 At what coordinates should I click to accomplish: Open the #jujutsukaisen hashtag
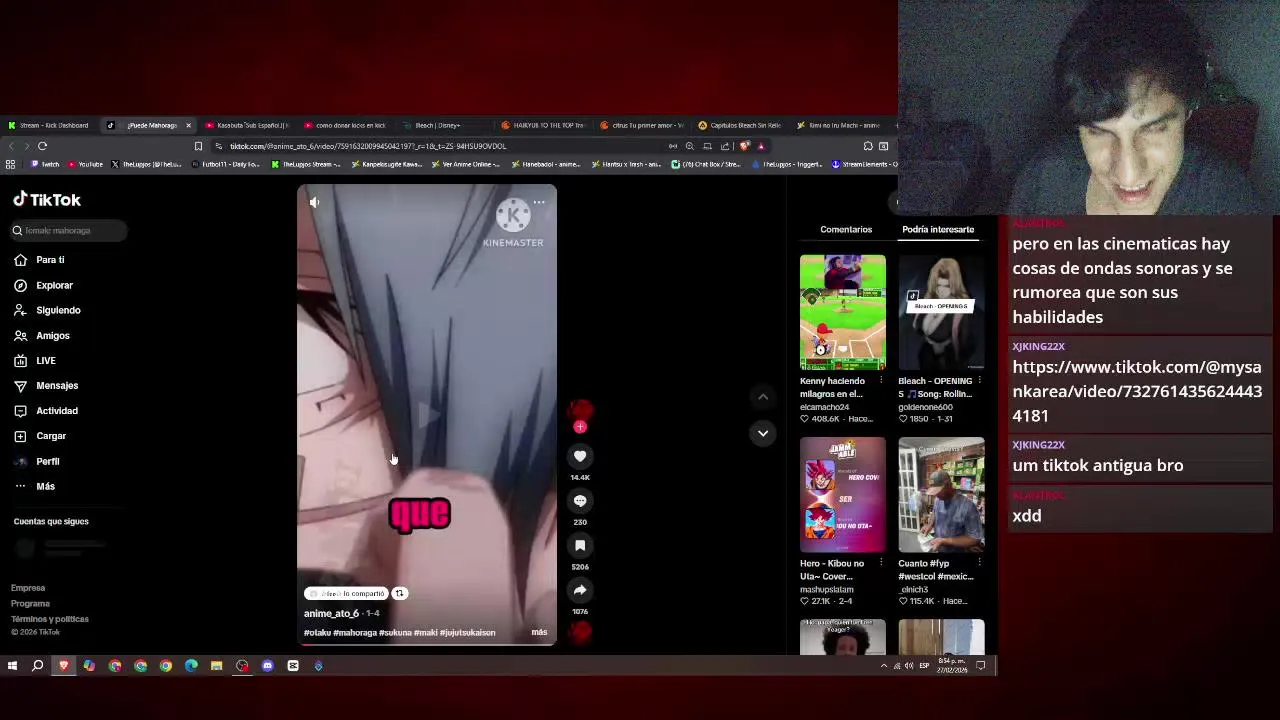pos(467,632)
